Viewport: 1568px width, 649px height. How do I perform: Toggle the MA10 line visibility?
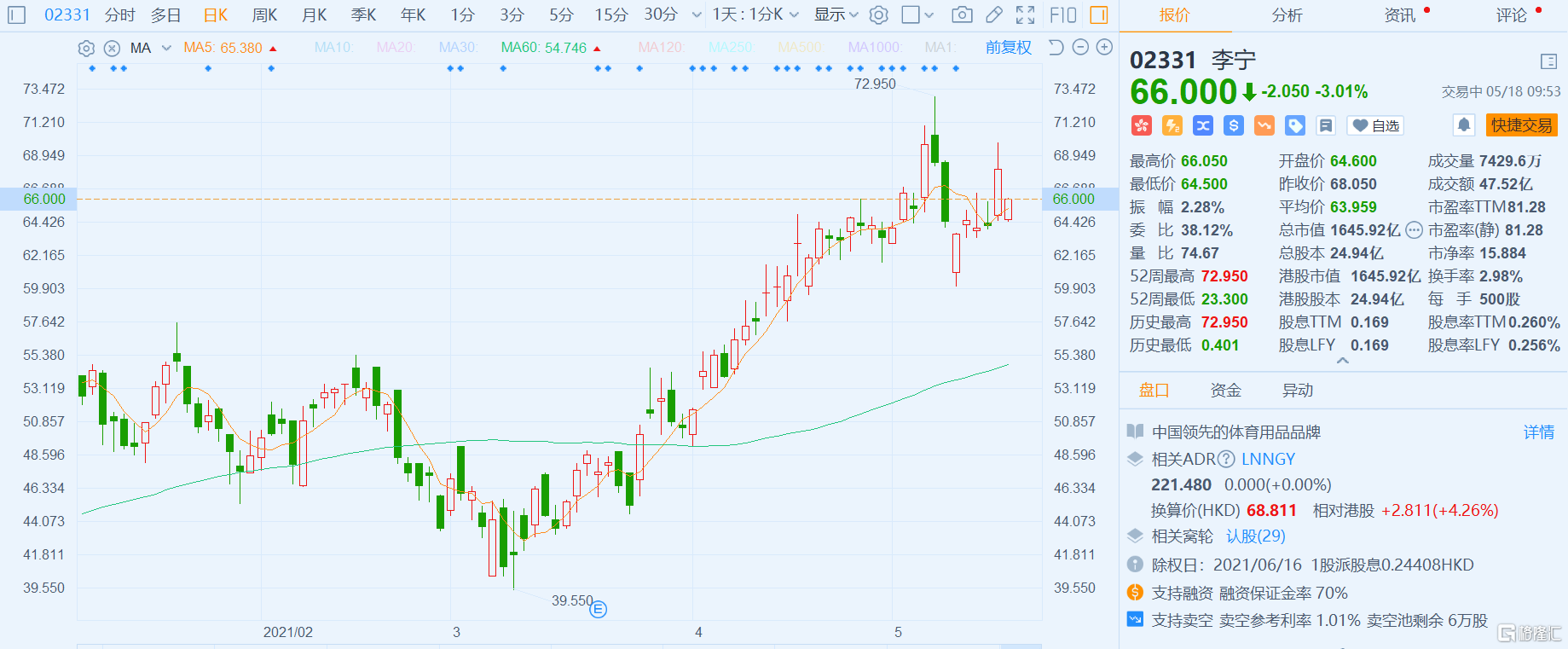[333, 48]
